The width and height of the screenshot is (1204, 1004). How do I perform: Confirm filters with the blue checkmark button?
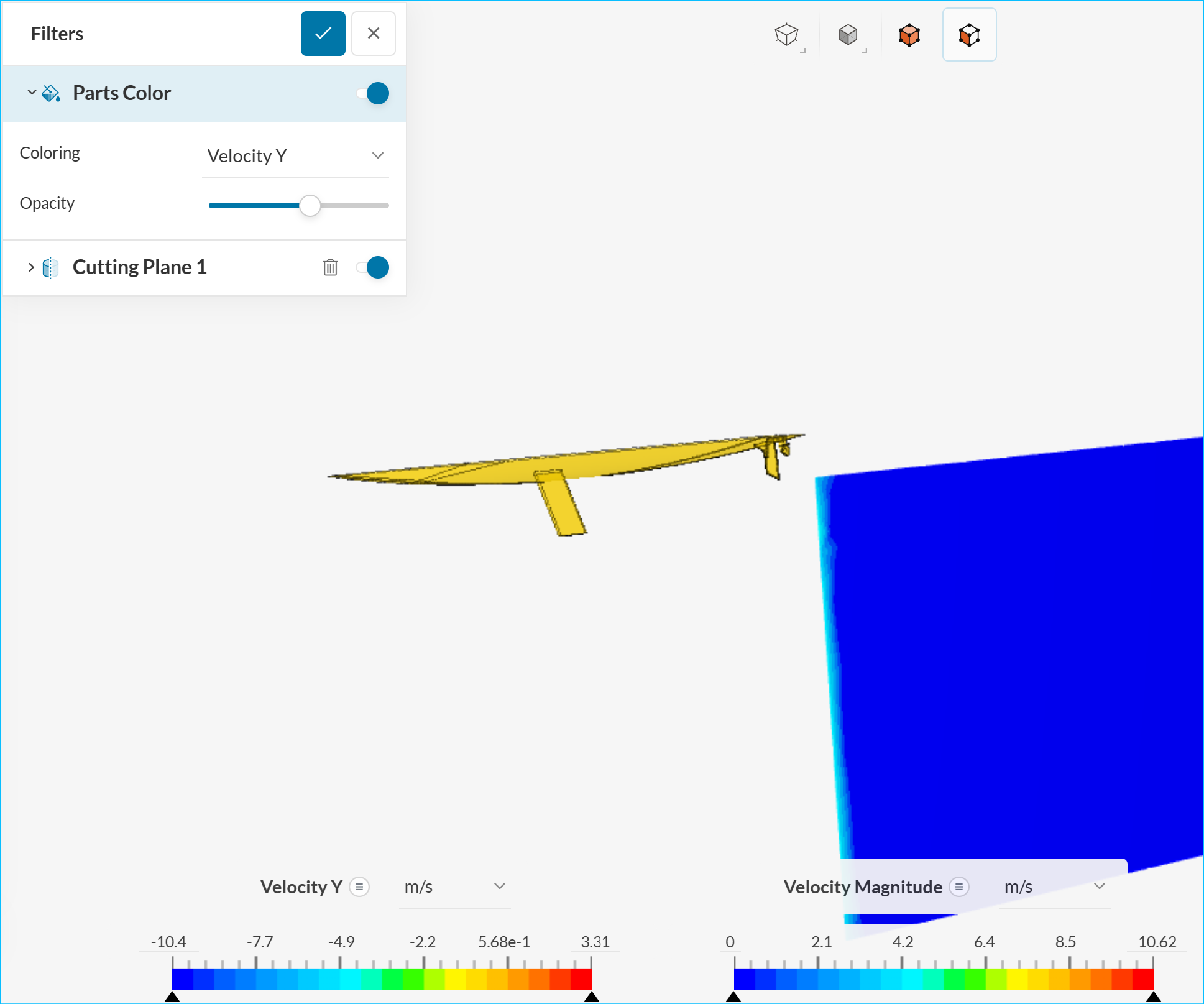pyautogui.click(x=323, y=34)
